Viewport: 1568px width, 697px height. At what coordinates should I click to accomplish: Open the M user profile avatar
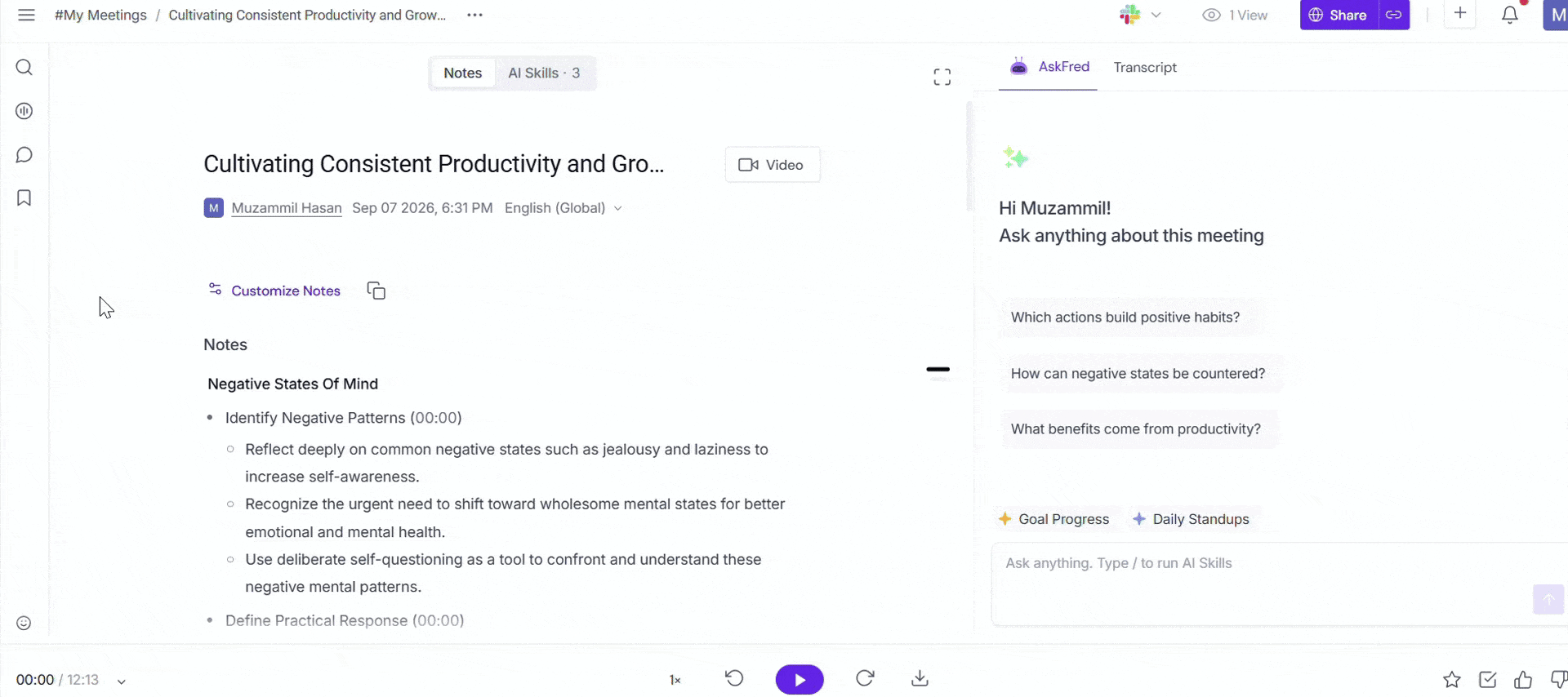1556,15
